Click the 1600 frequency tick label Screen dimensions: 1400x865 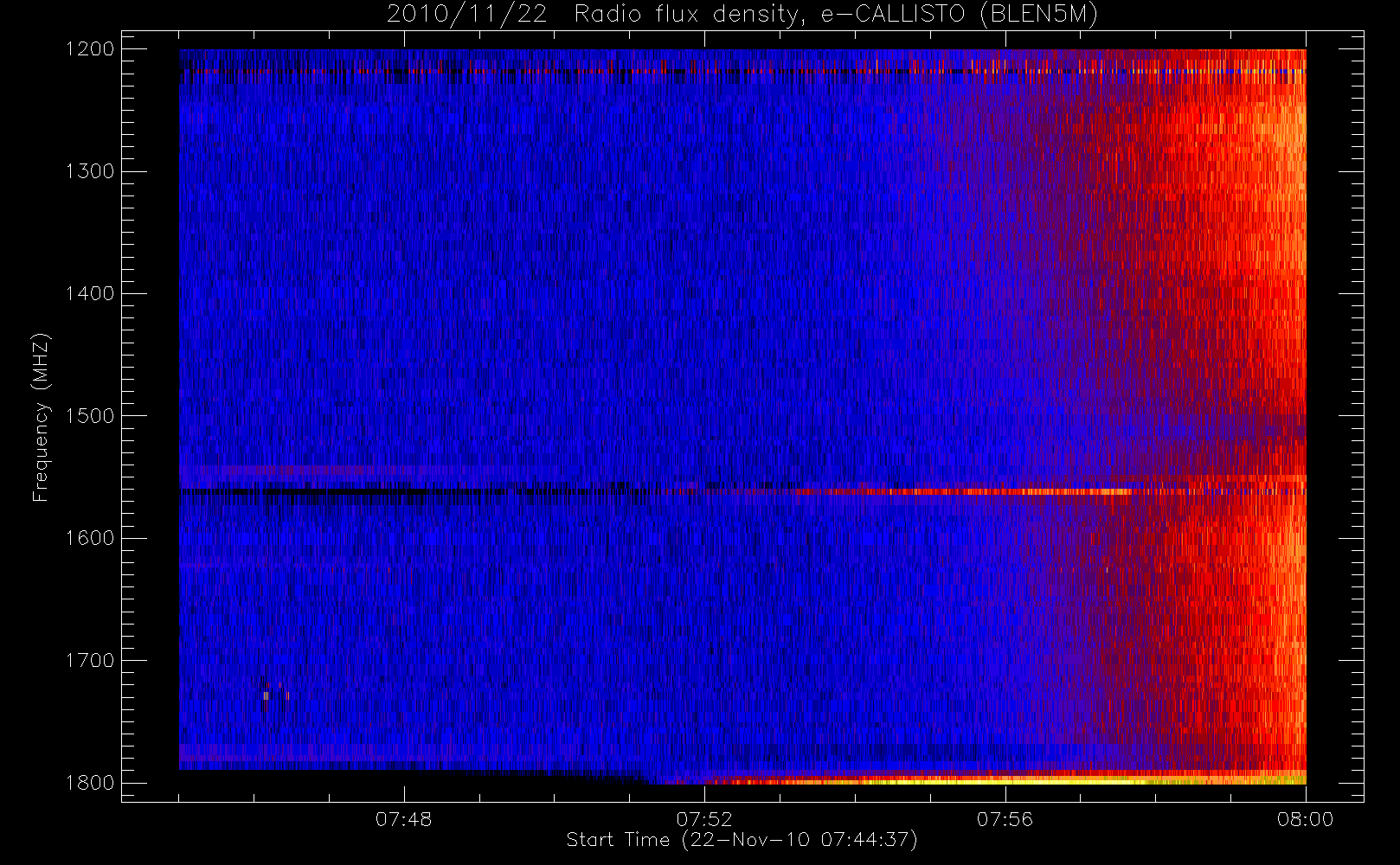90,538
